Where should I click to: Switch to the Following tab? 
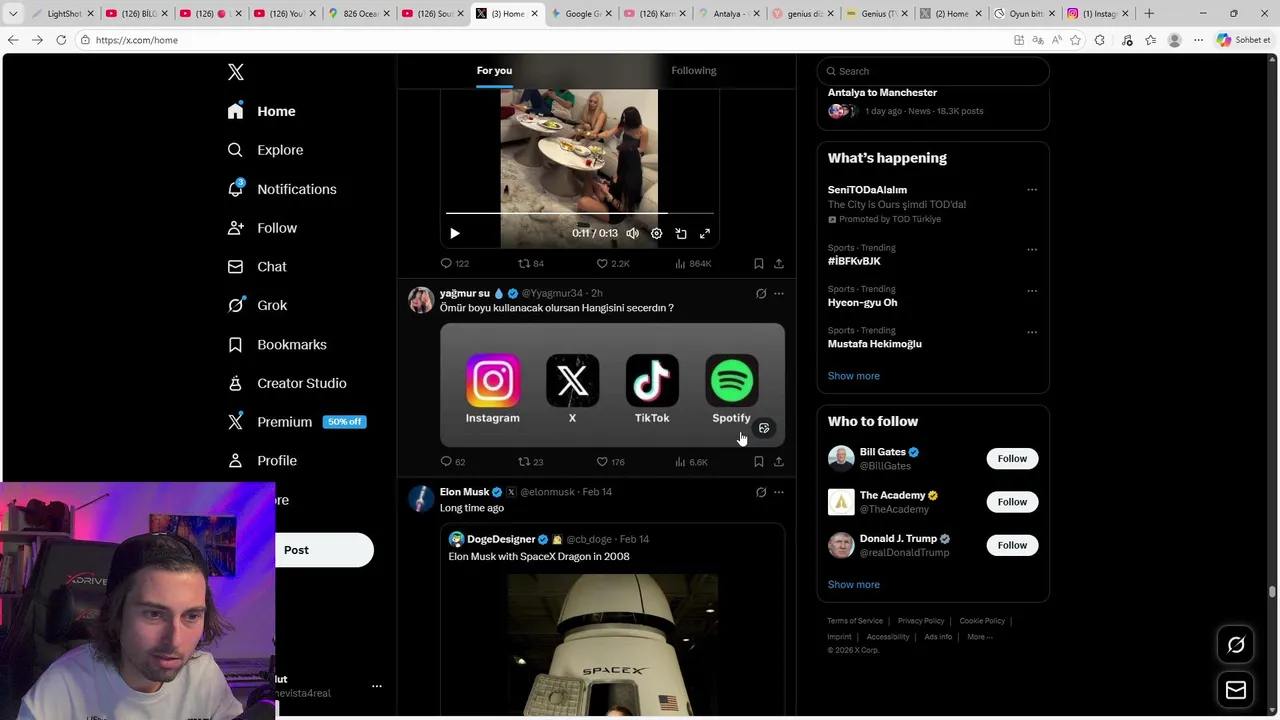[694, 71]
